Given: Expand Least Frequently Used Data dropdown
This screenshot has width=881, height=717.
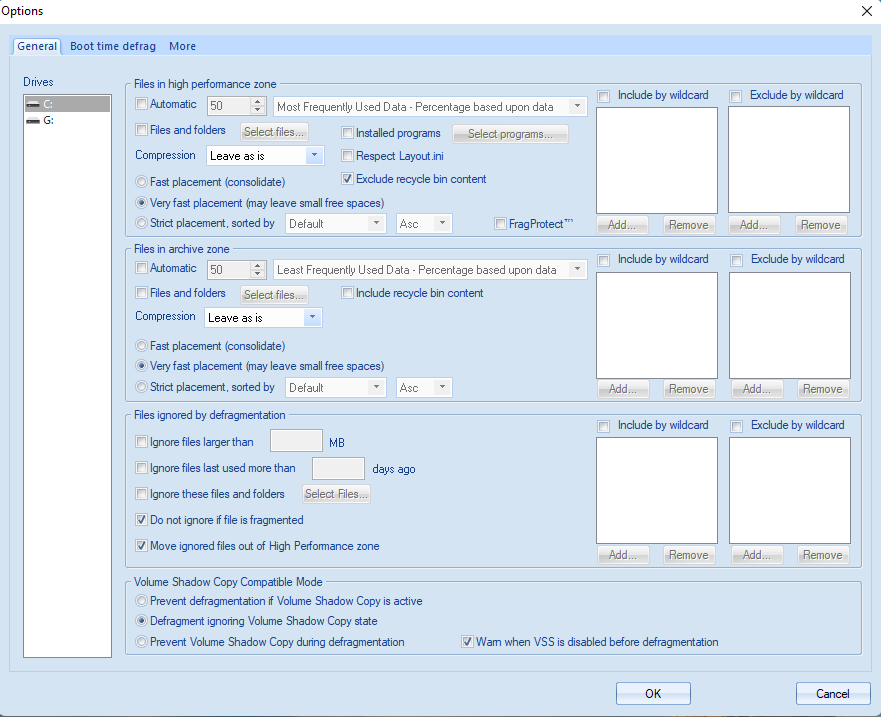Looking at the screenshot, I should pos(577,270).
